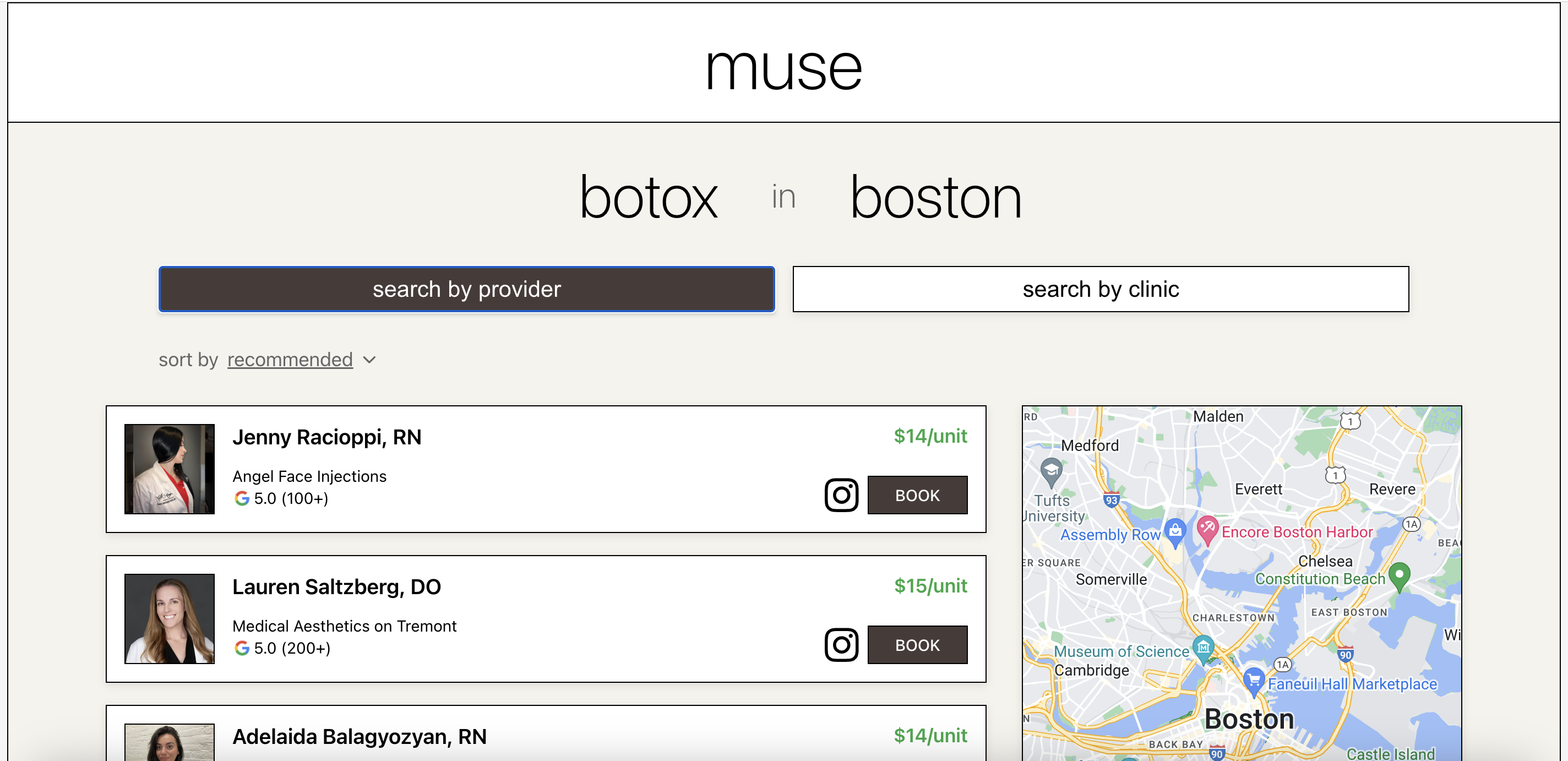Viewport: 1568px width, 761px height.
Task: Switch to search by clinic
Action: coord(1101,289)
